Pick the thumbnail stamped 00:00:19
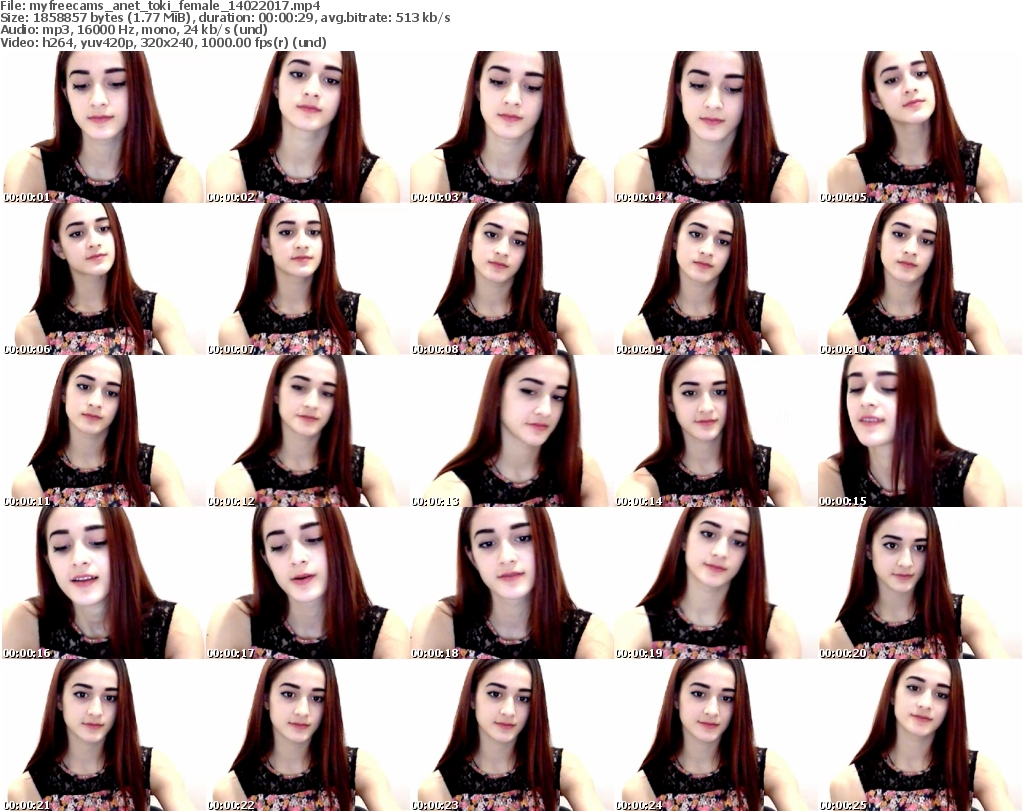Screen dimensions: 1024x811 (715, 583)
